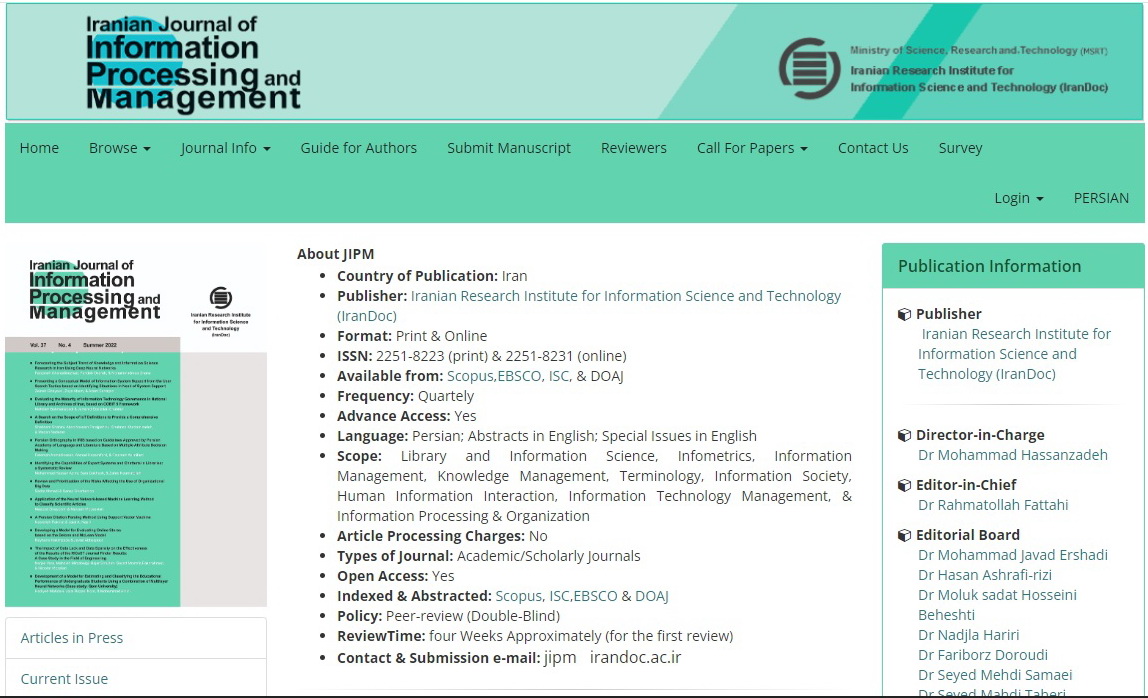Click the contact email jipm irandoc.ac.ir

tap(612, 658)
